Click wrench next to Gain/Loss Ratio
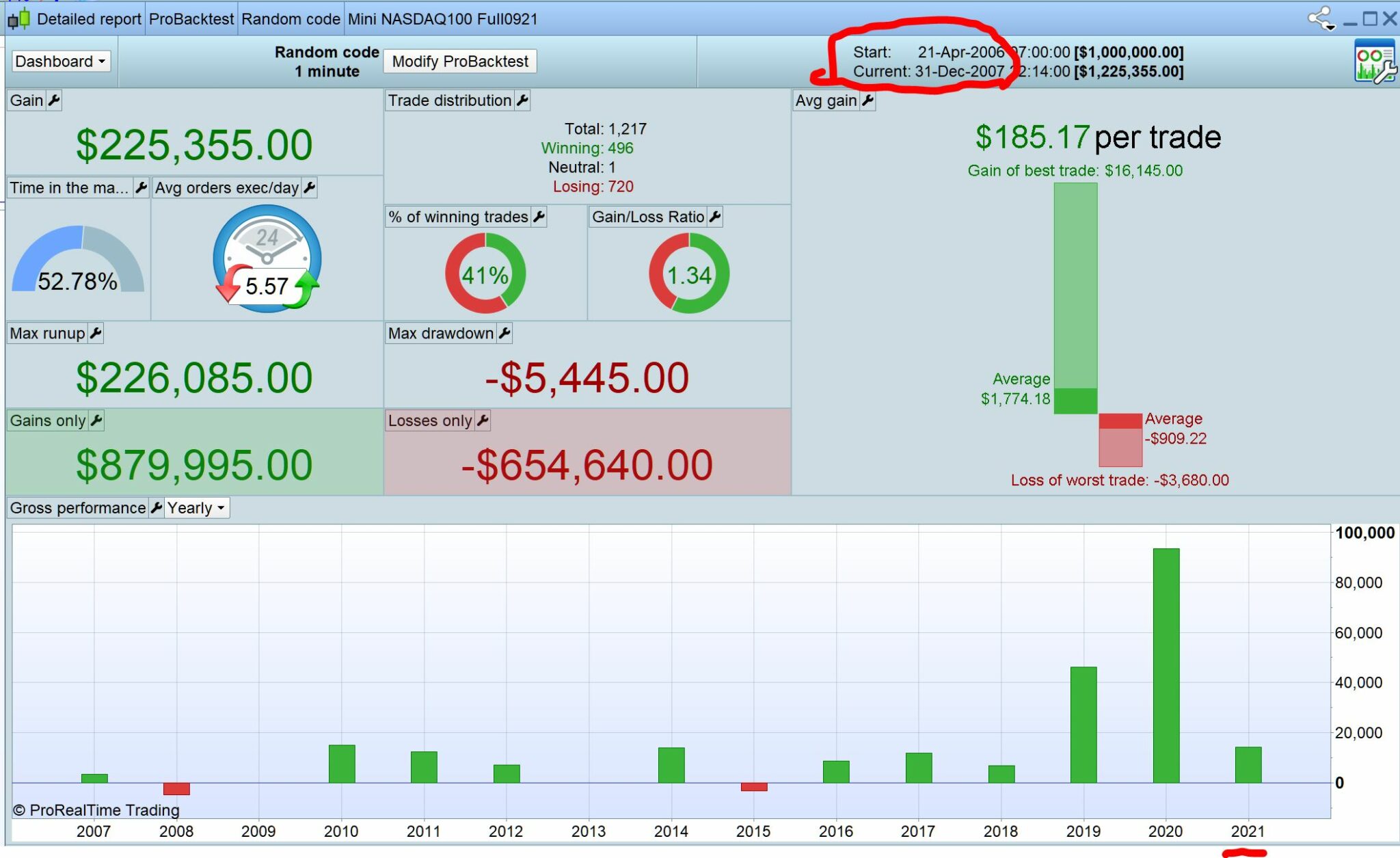 (715, 217)
